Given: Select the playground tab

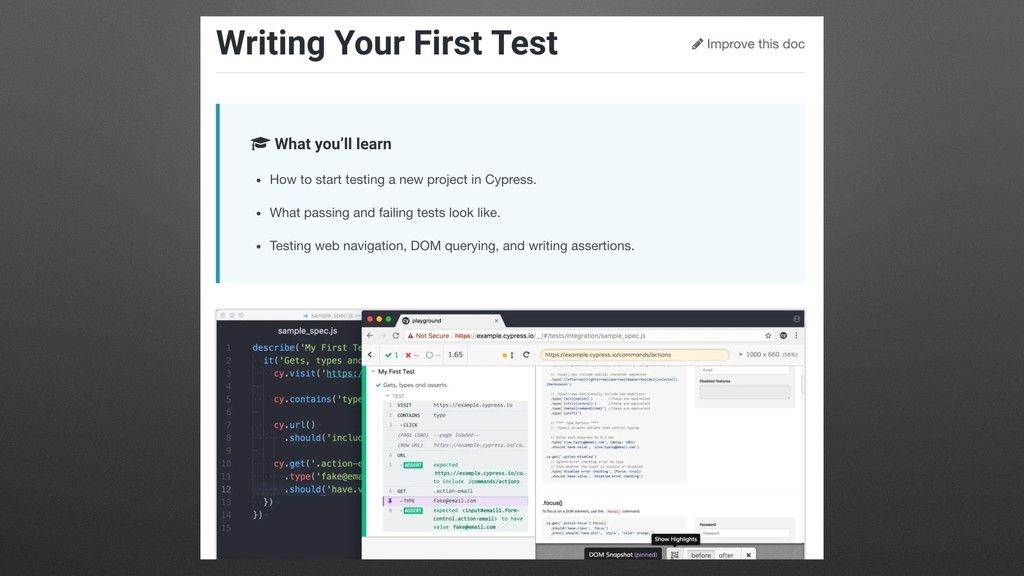Looking at the screenshot, I should (x=451, y=321).
